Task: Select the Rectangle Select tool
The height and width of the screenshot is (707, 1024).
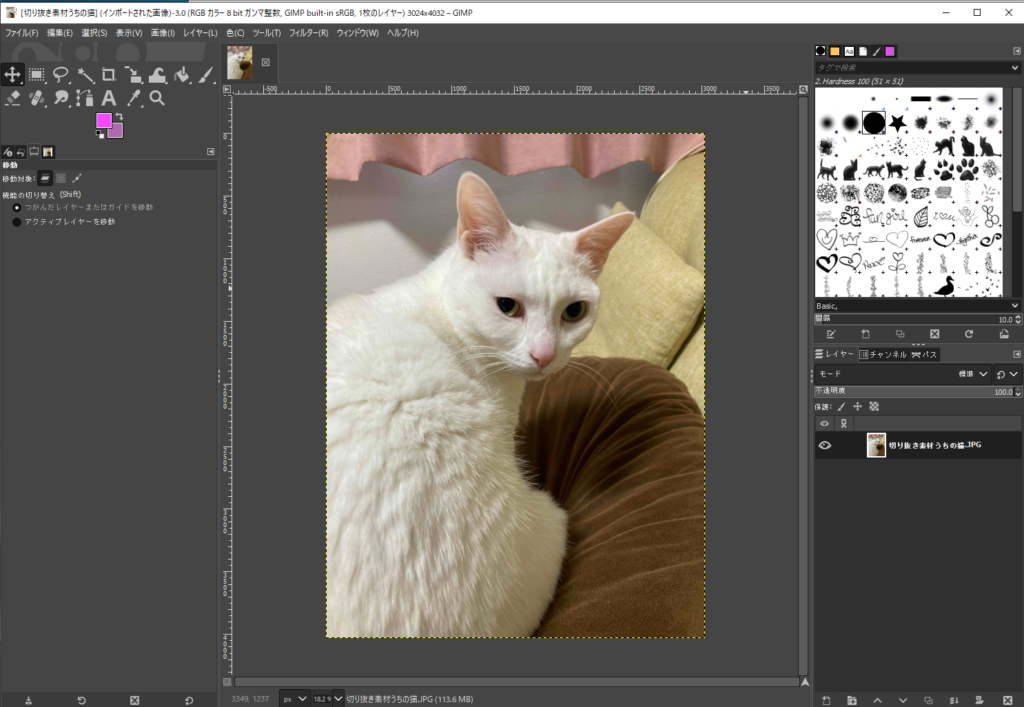Action: tap(37, 74)
